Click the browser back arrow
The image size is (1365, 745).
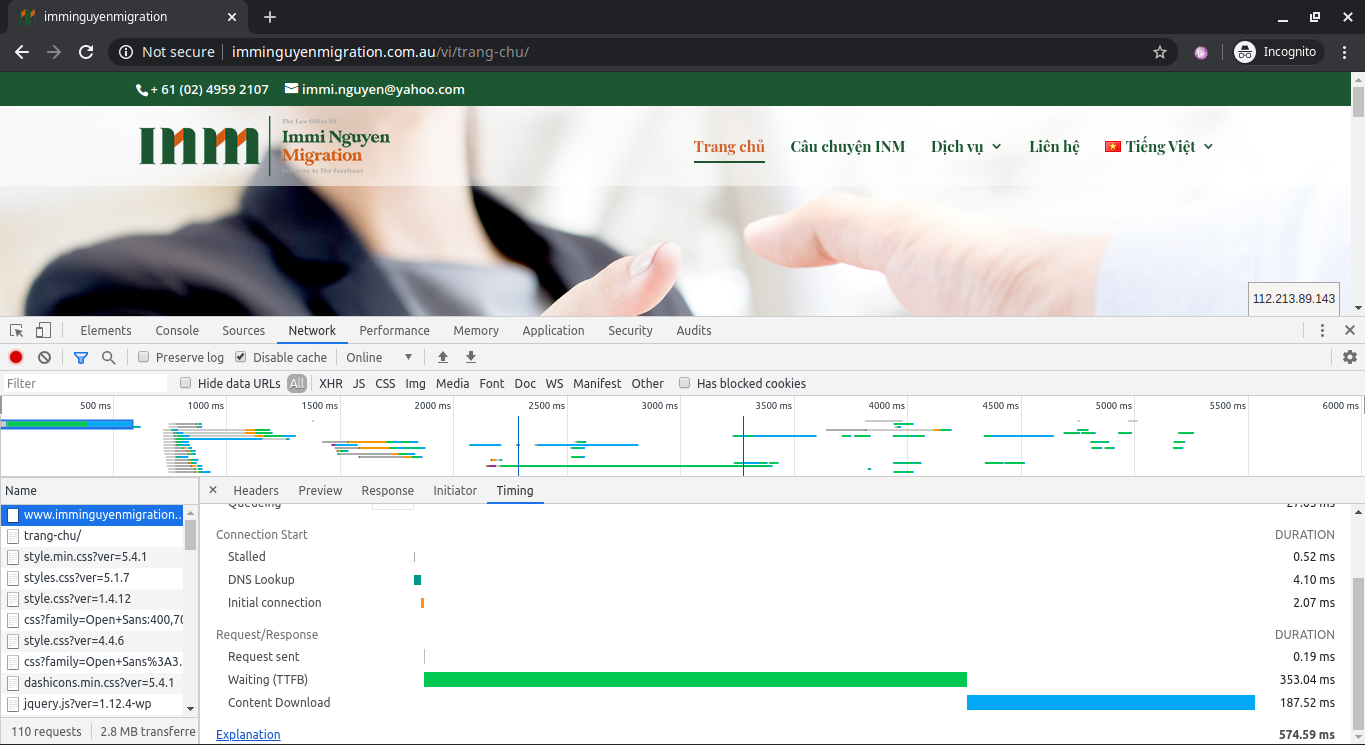click(22, 52)
